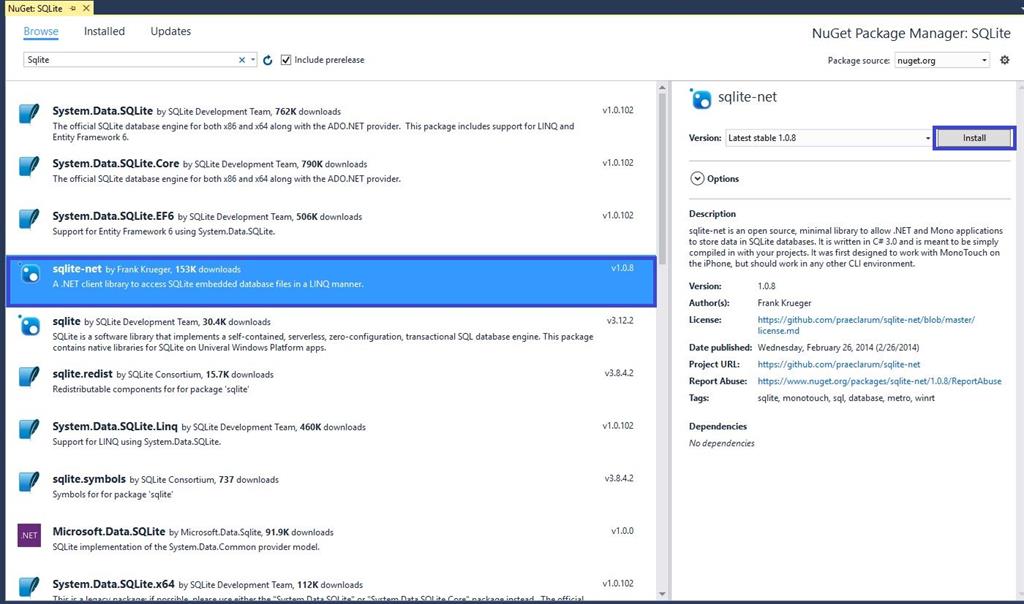Click the author name Frank Krueger in details
The height and width of the screenshot is (604, 1024).
[x=784, y=303]
